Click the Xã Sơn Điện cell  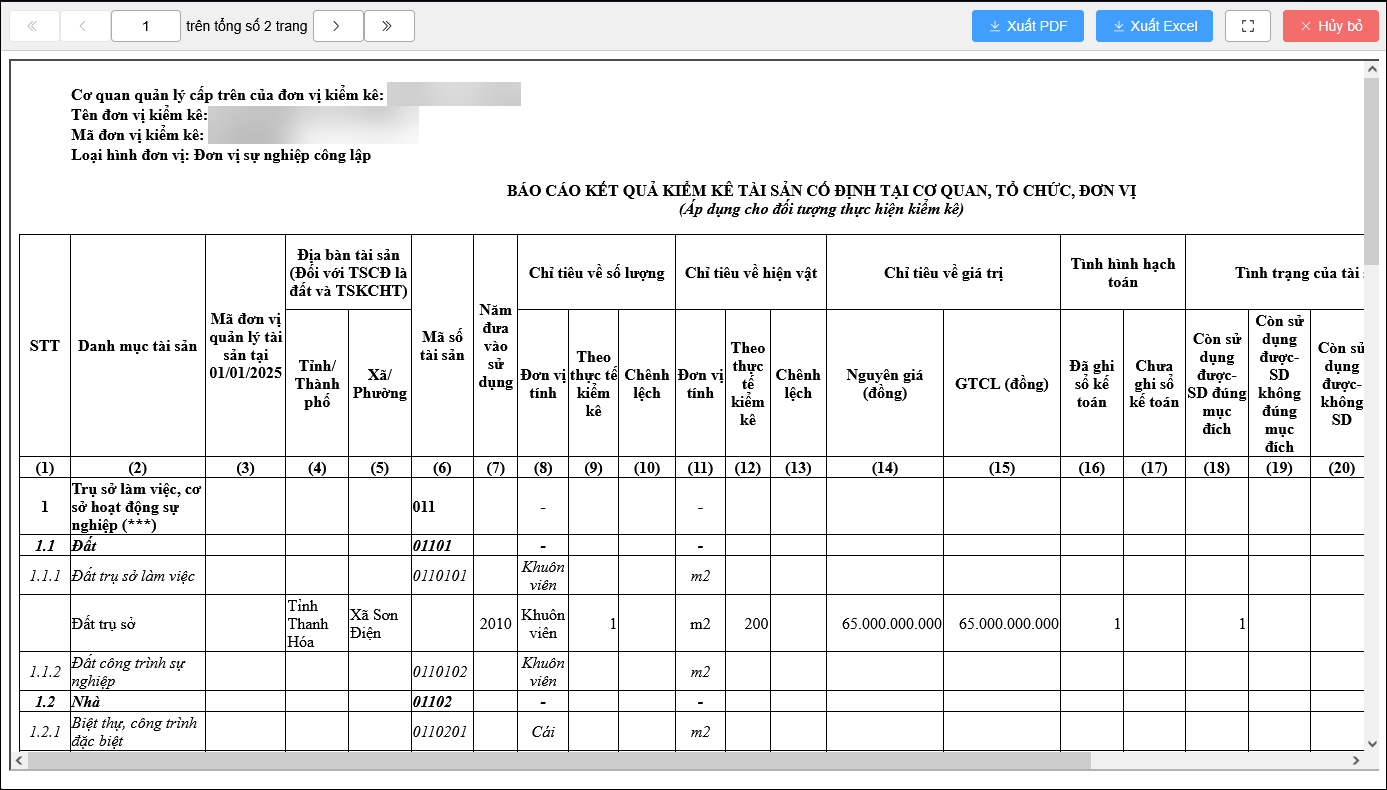click(379, 624)
